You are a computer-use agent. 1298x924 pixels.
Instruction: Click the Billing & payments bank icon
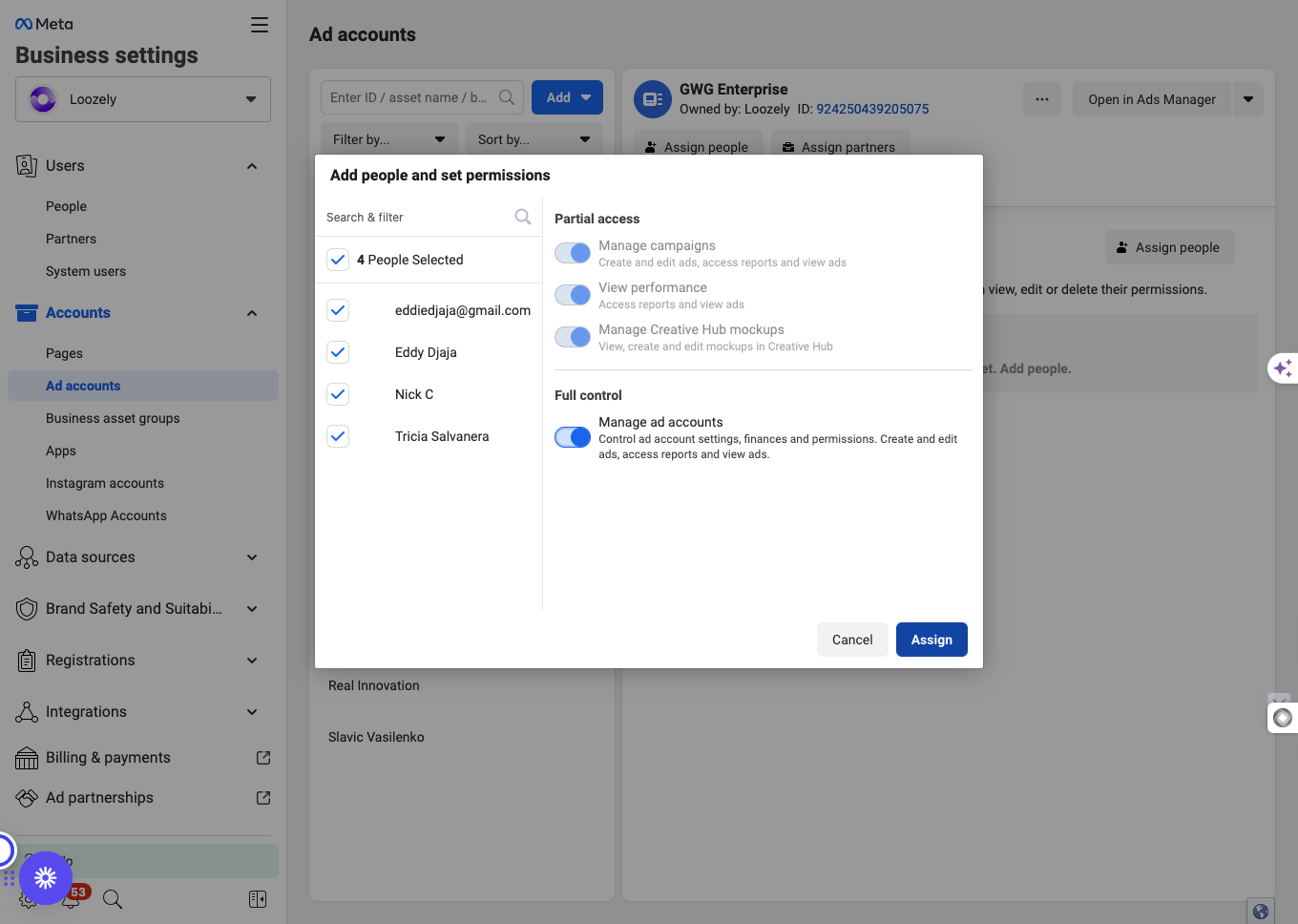[27, 758]
